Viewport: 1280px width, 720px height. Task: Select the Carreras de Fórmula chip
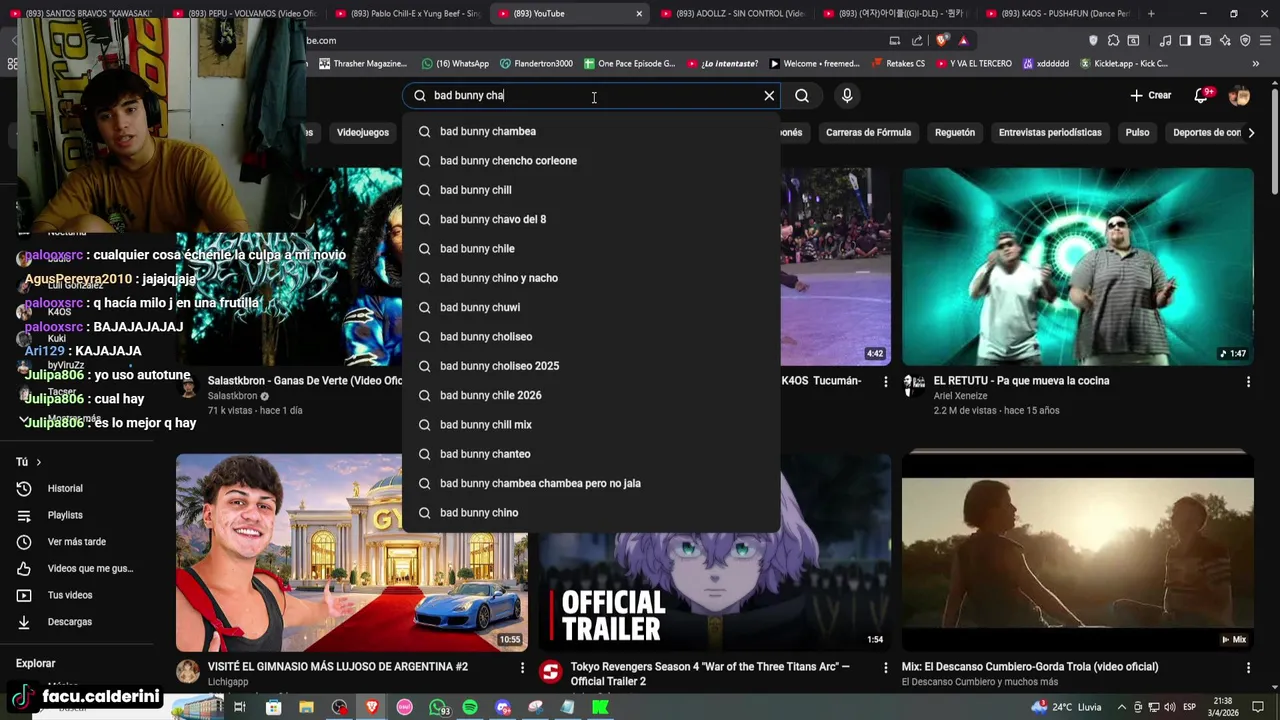click(x=868, y=133)
